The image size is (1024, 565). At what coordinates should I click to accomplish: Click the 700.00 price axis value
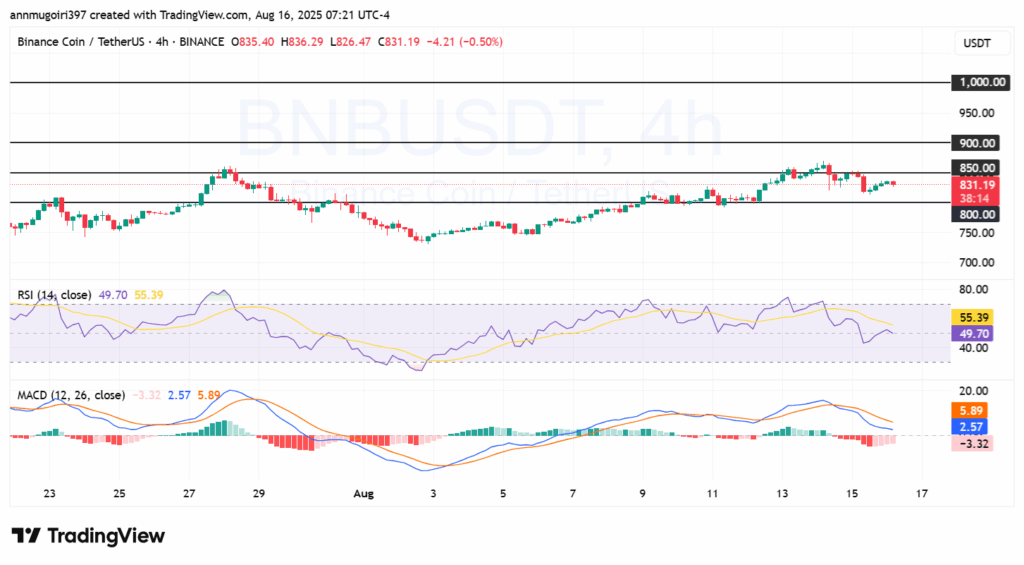pos(976,263)
